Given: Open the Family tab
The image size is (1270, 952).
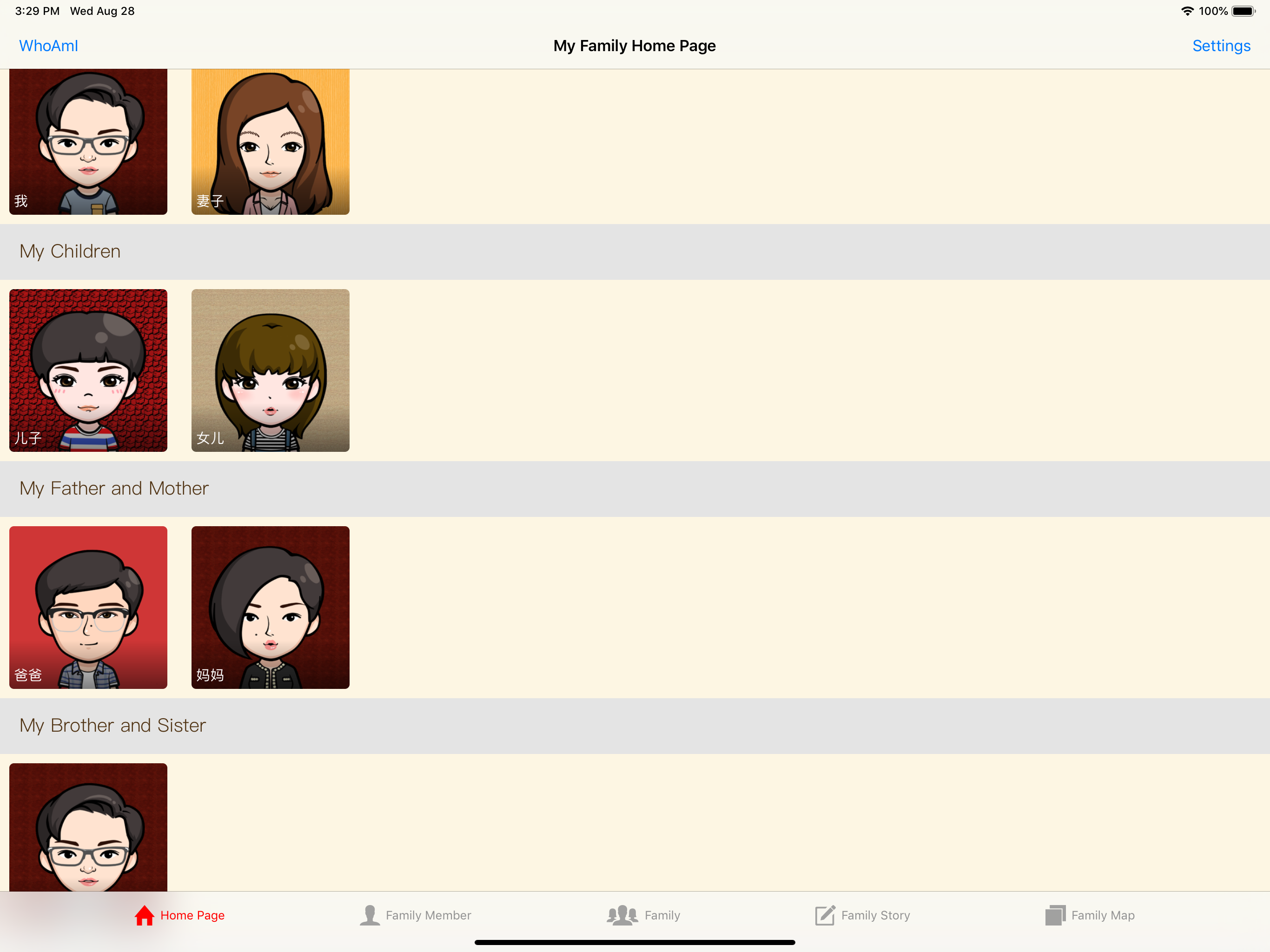Looking at the screenshot, I should pos(644,915).
